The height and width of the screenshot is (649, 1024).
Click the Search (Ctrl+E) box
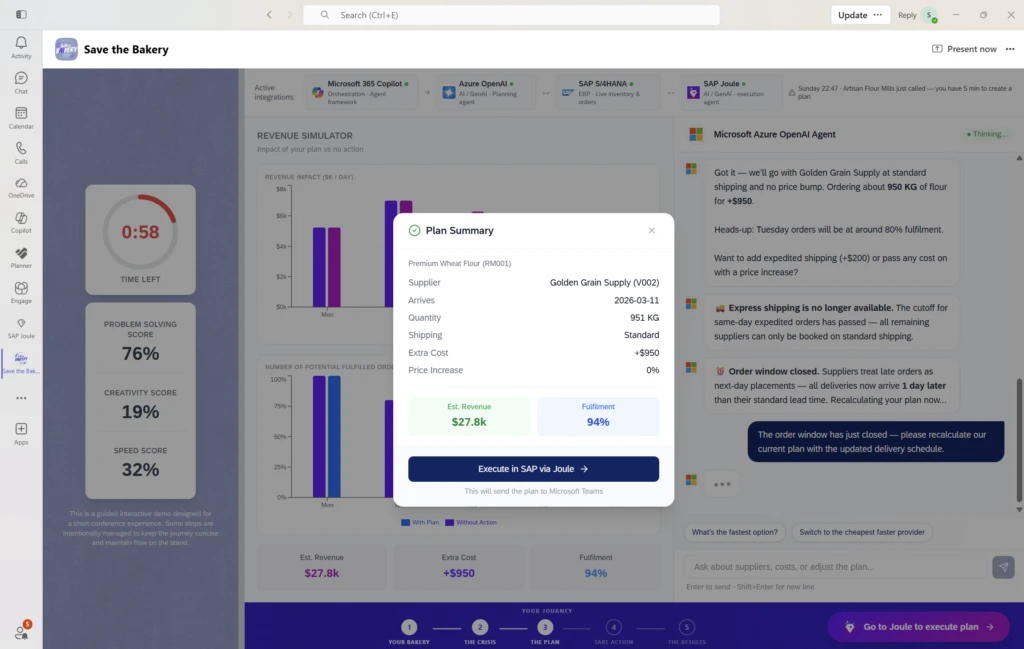point(511,15)
